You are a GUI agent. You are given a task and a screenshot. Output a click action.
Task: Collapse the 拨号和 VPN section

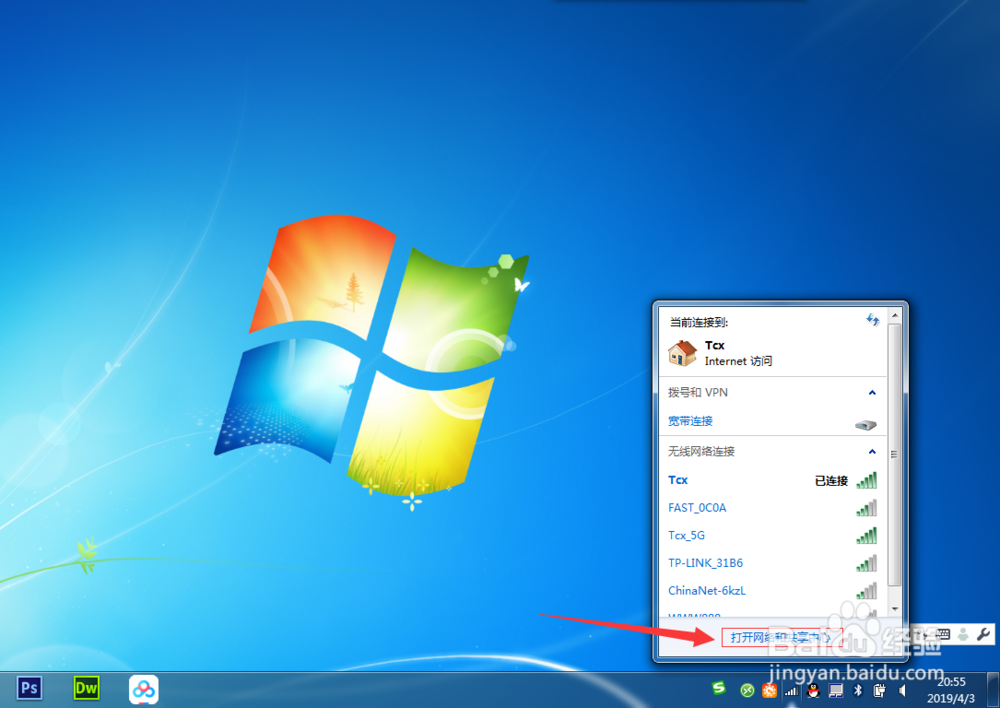872,393
